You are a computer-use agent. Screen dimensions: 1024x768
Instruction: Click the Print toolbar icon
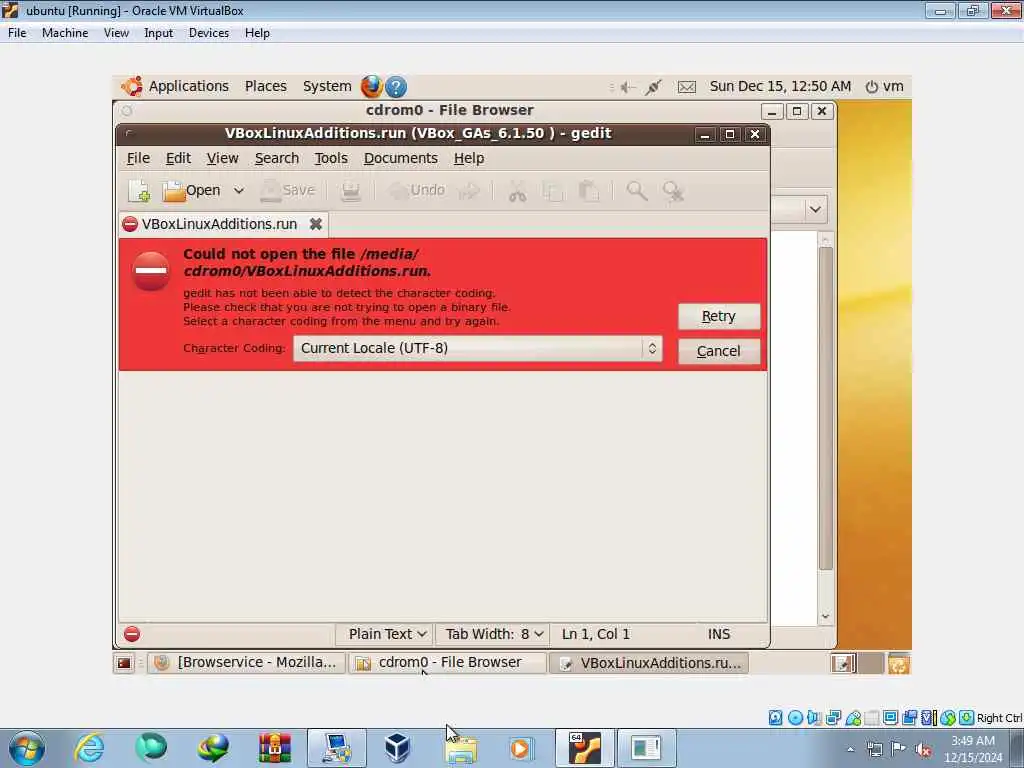[x=351, y=191]
